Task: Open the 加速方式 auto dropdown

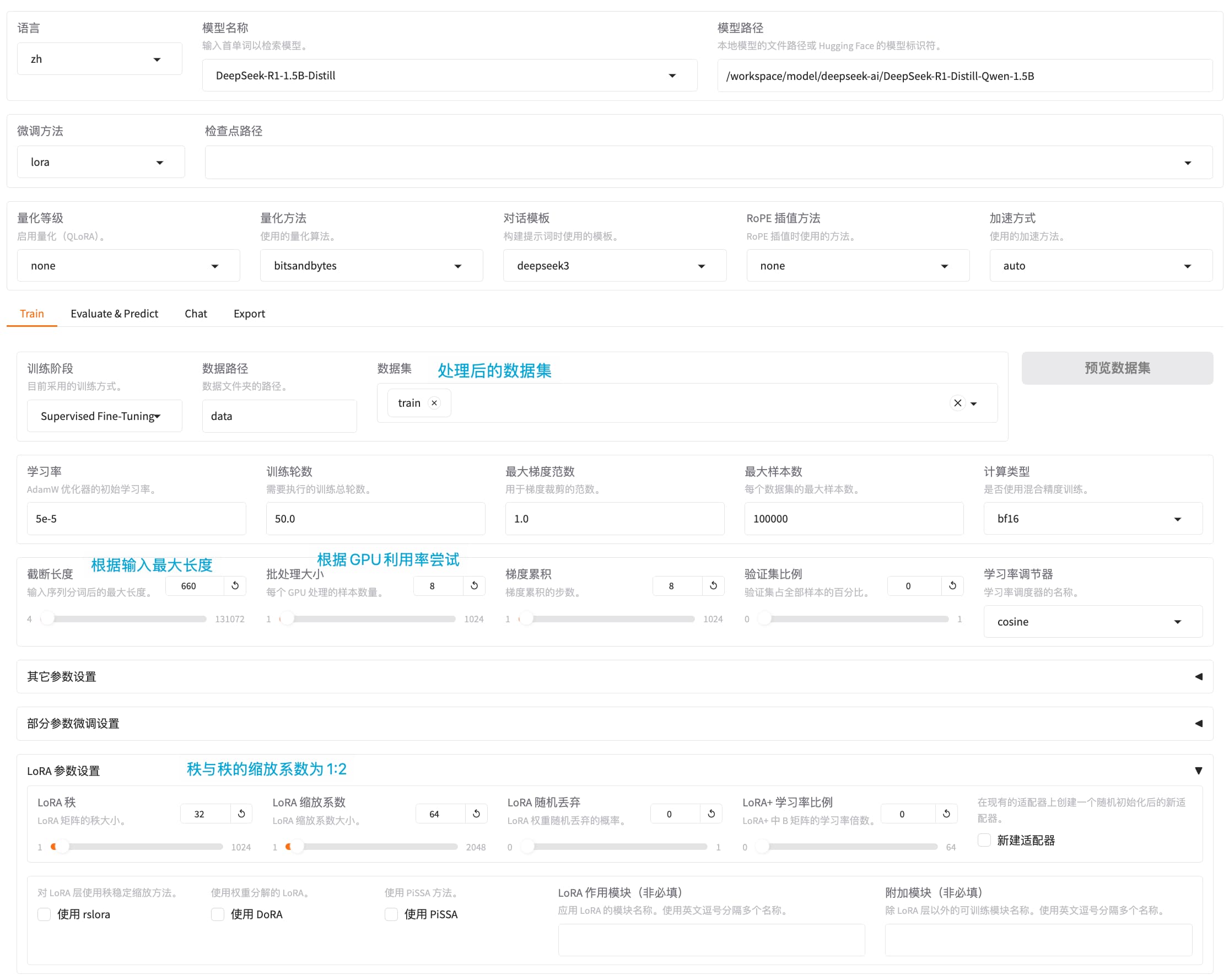Action: pyautogui.click(x=1101, y=266)
